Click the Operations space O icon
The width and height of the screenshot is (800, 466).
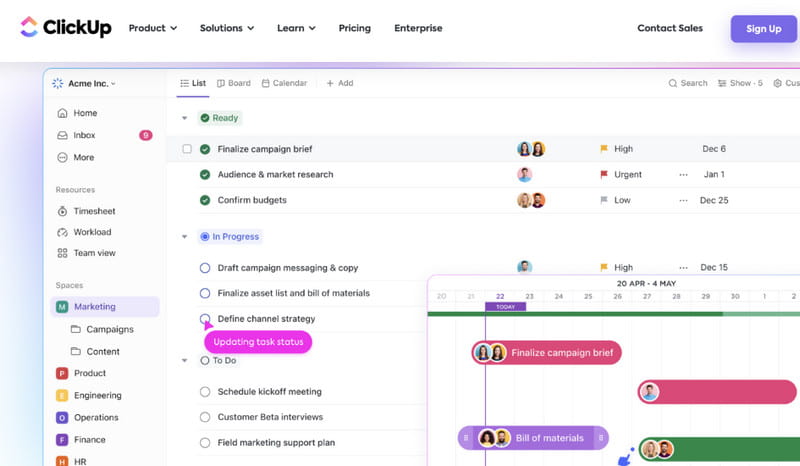pyautogui.click(x=62, y=418)
